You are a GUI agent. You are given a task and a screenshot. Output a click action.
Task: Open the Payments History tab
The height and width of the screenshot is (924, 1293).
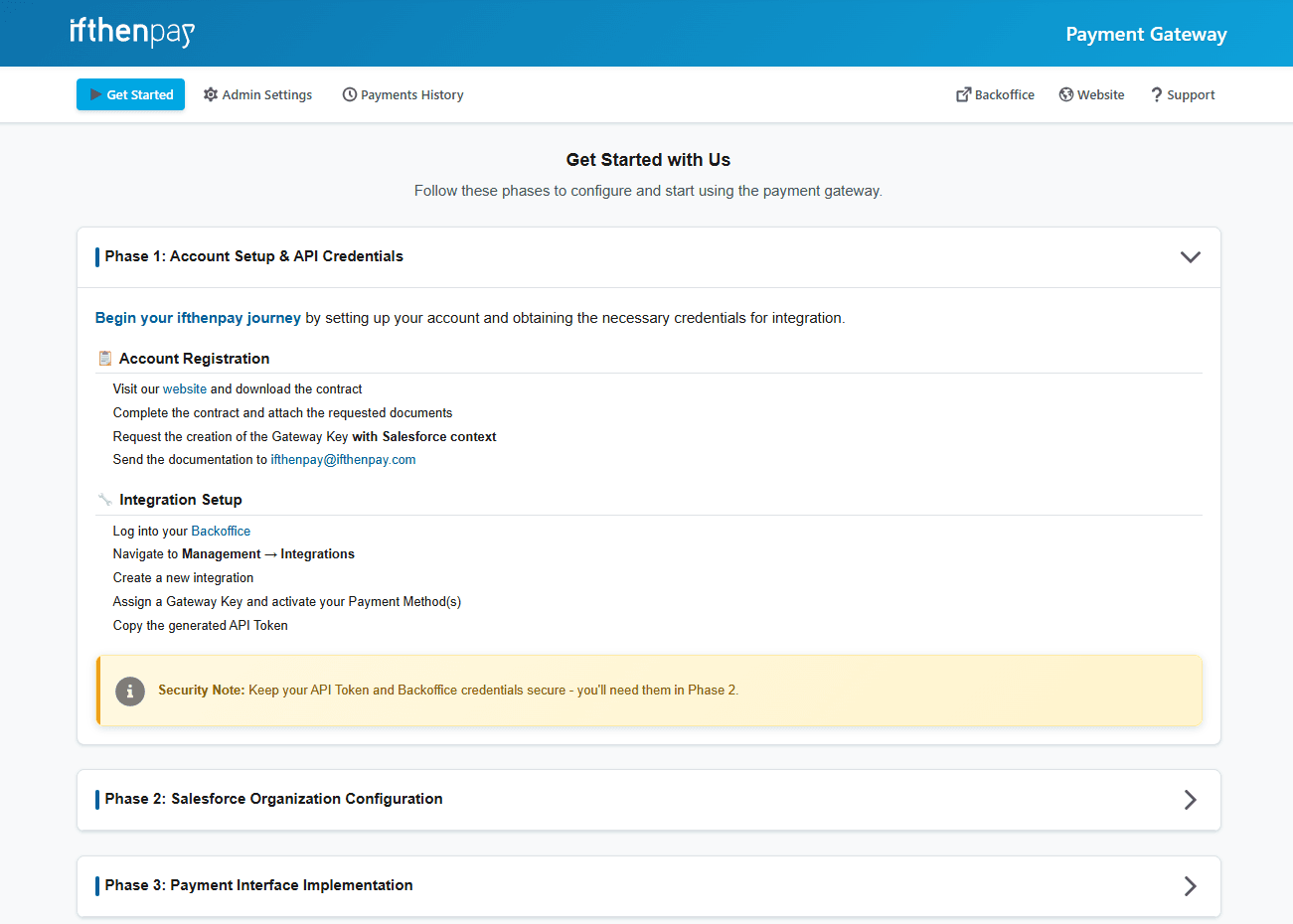click(403, 94)
